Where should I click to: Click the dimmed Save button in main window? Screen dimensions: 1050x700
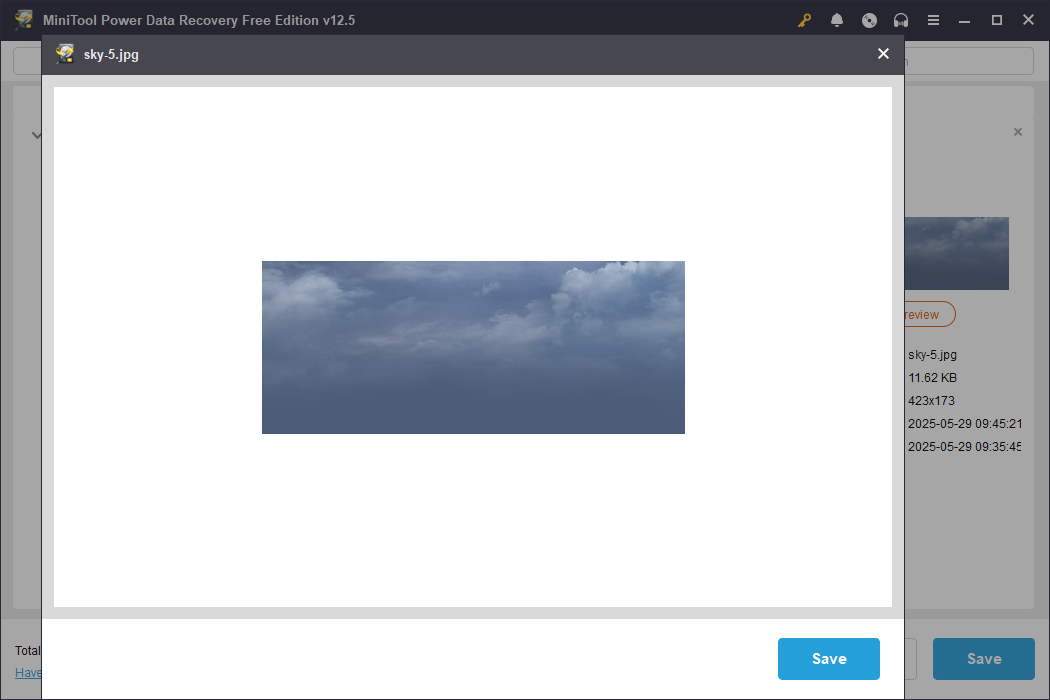[983, 659]
